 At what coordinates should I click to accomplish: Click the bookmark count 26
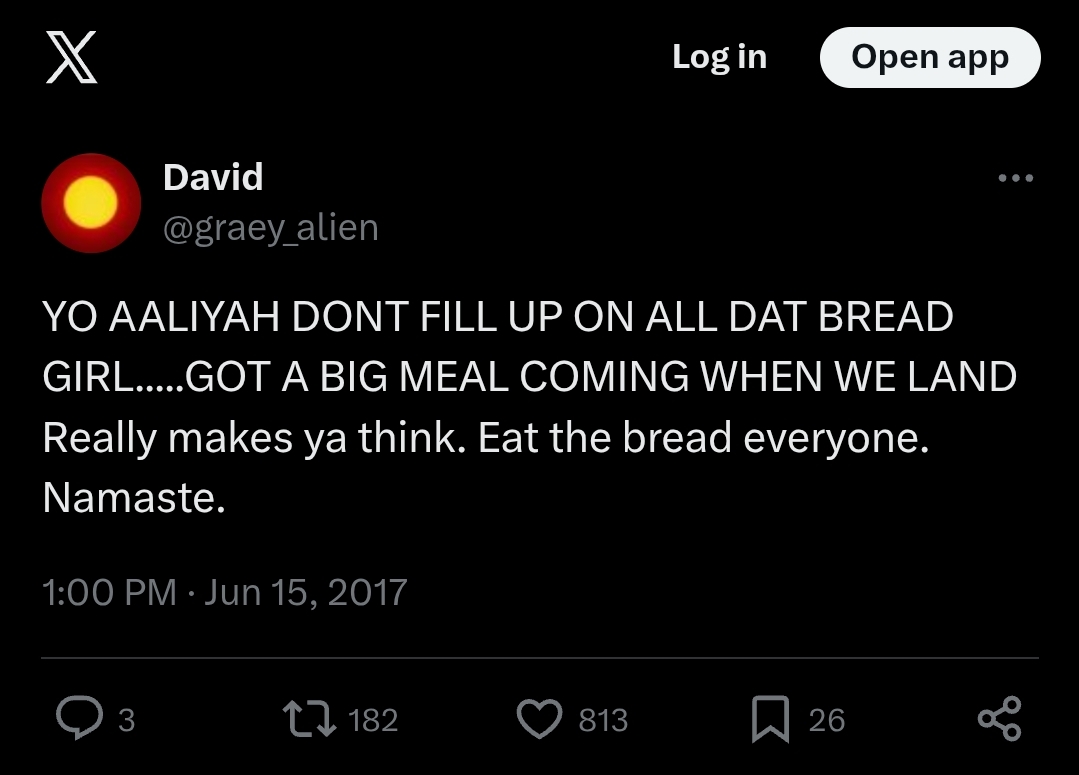pos(826,720)
